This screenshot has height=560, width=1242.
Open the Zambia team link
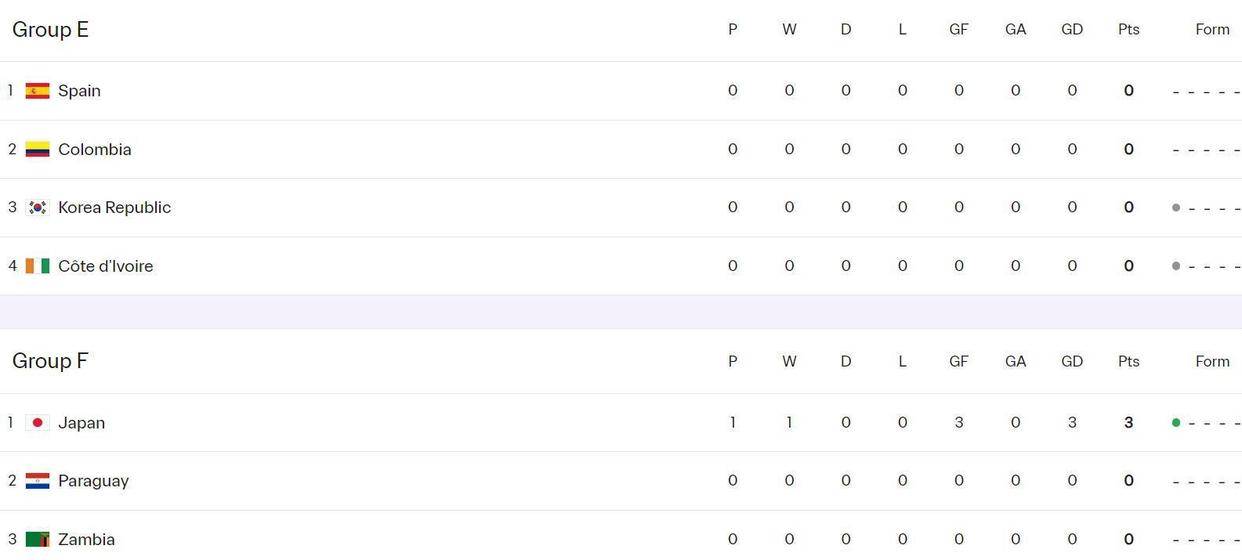point(86,539)
